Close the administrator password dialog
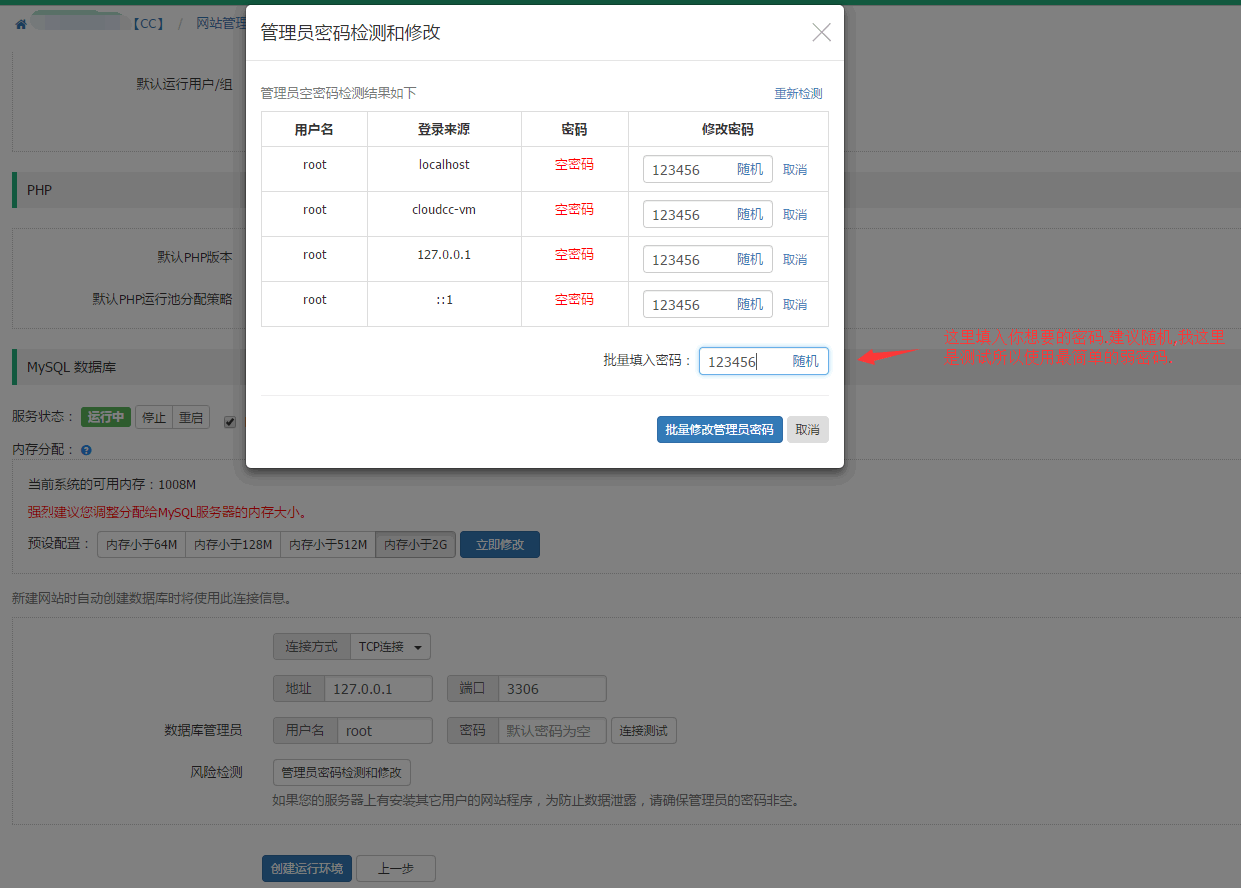This screenshot has width=1241, height=888. click(x=821, y=33)
